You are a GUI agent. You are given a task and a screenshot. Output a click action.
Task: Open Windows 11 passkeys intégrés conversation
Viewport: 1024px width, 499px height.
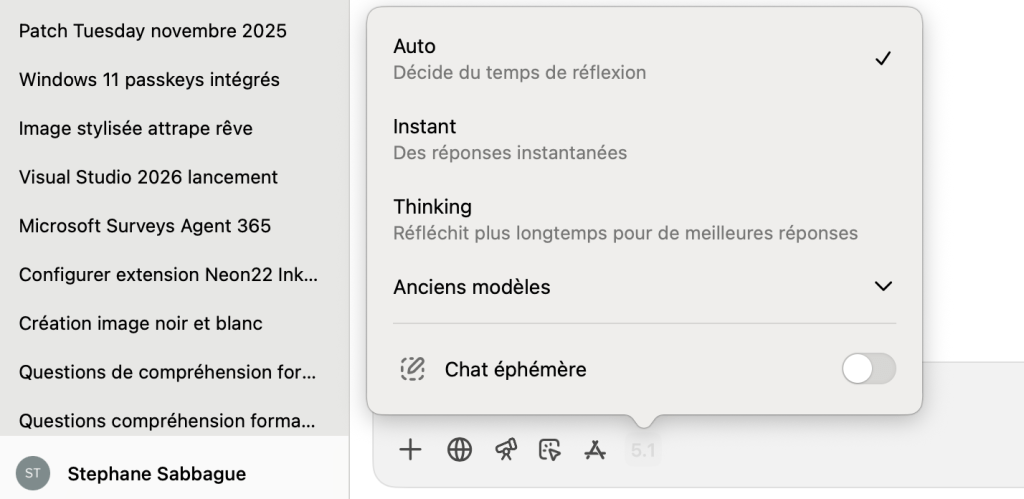(149, 80)
